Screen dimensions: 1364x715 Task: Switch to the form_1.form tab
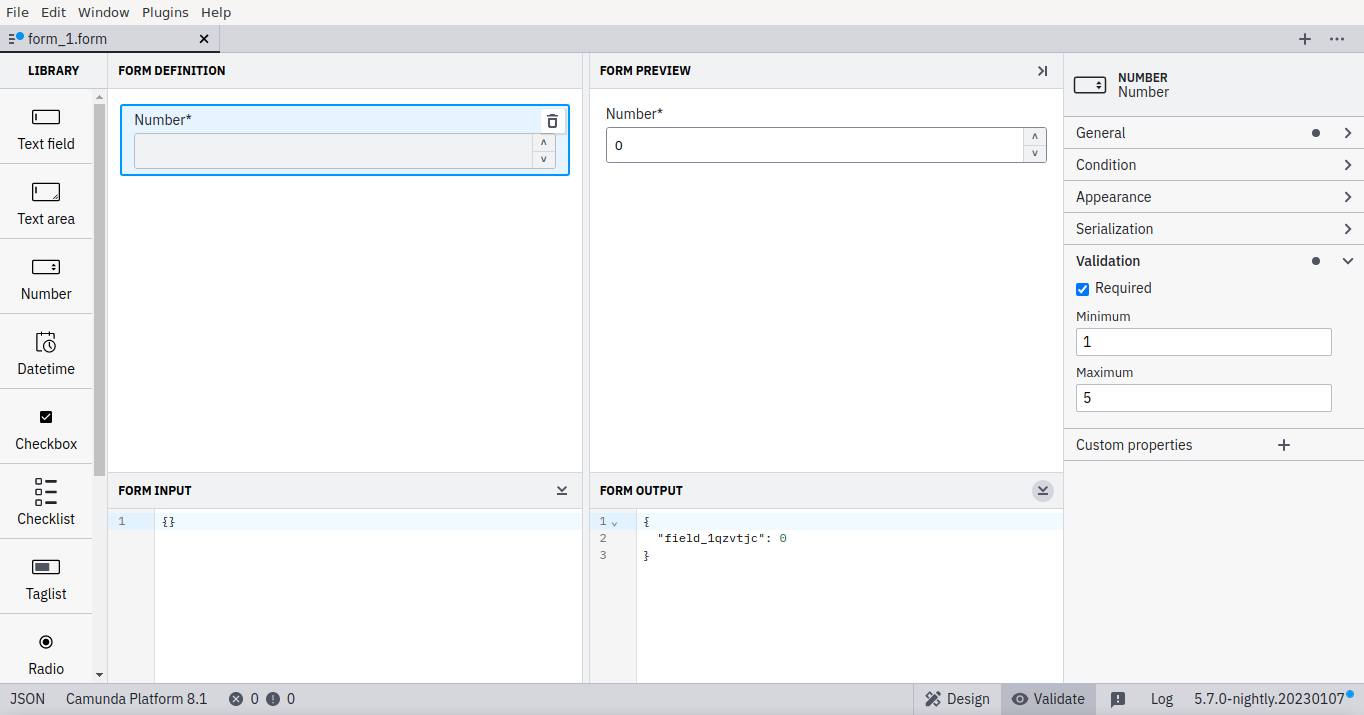[x=100, y=39]
